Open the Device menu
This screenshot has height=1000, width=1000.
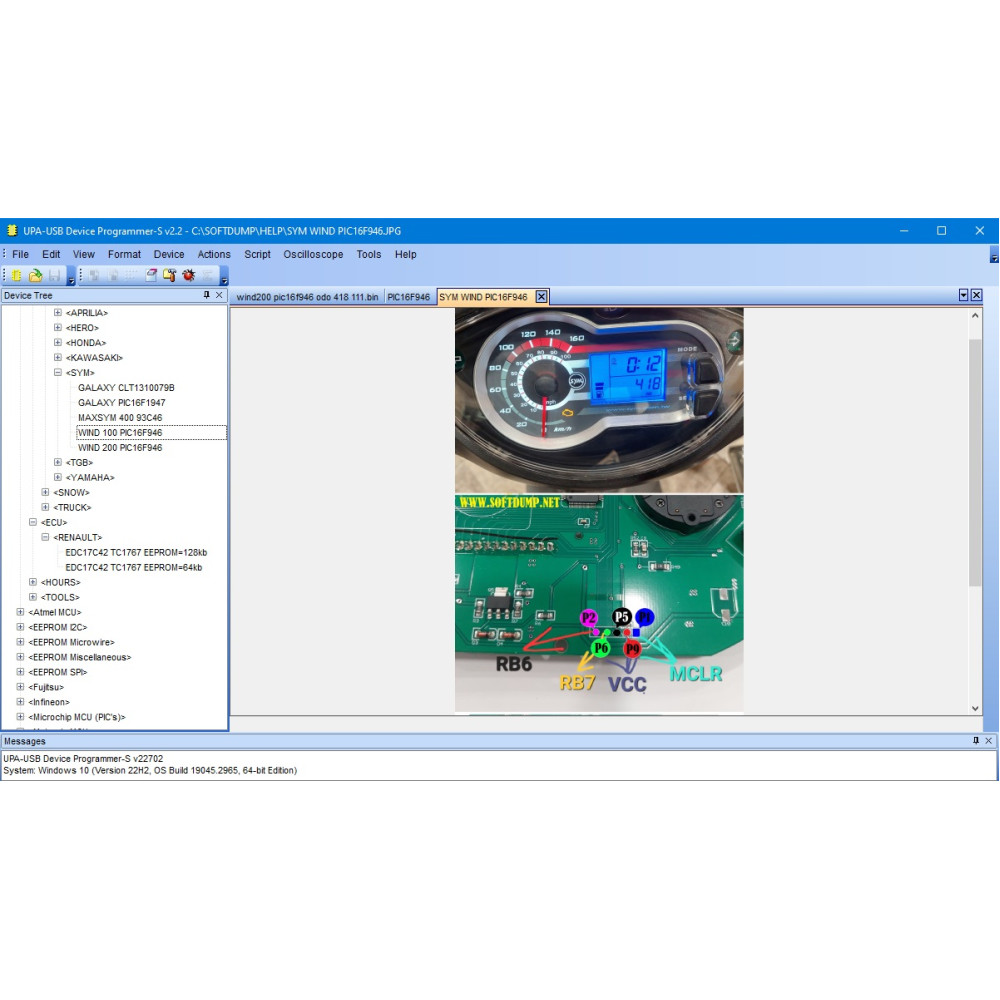coord(169,254)
